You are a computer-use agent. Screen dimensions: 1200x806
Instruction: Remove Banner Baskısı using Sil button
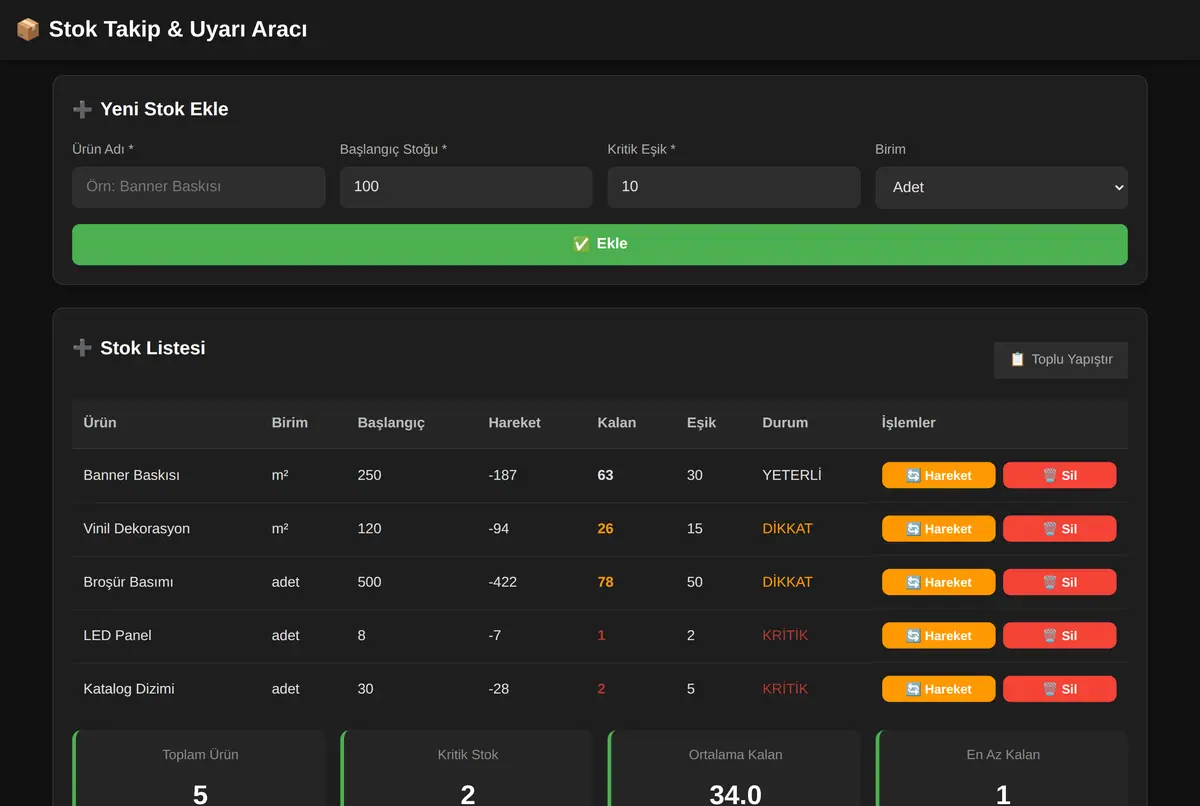click(x=1060, y=475)
